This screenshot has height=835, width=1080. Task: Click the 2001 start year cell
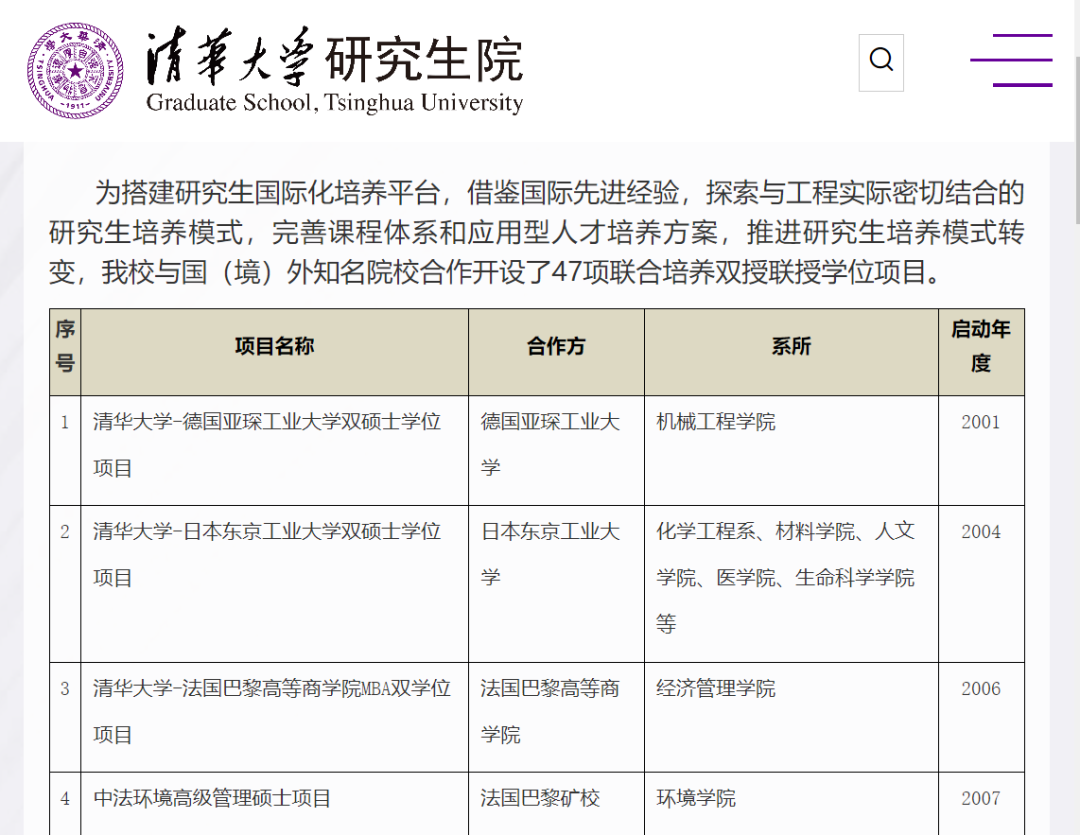pyautogui.click(x=982, y=451)
